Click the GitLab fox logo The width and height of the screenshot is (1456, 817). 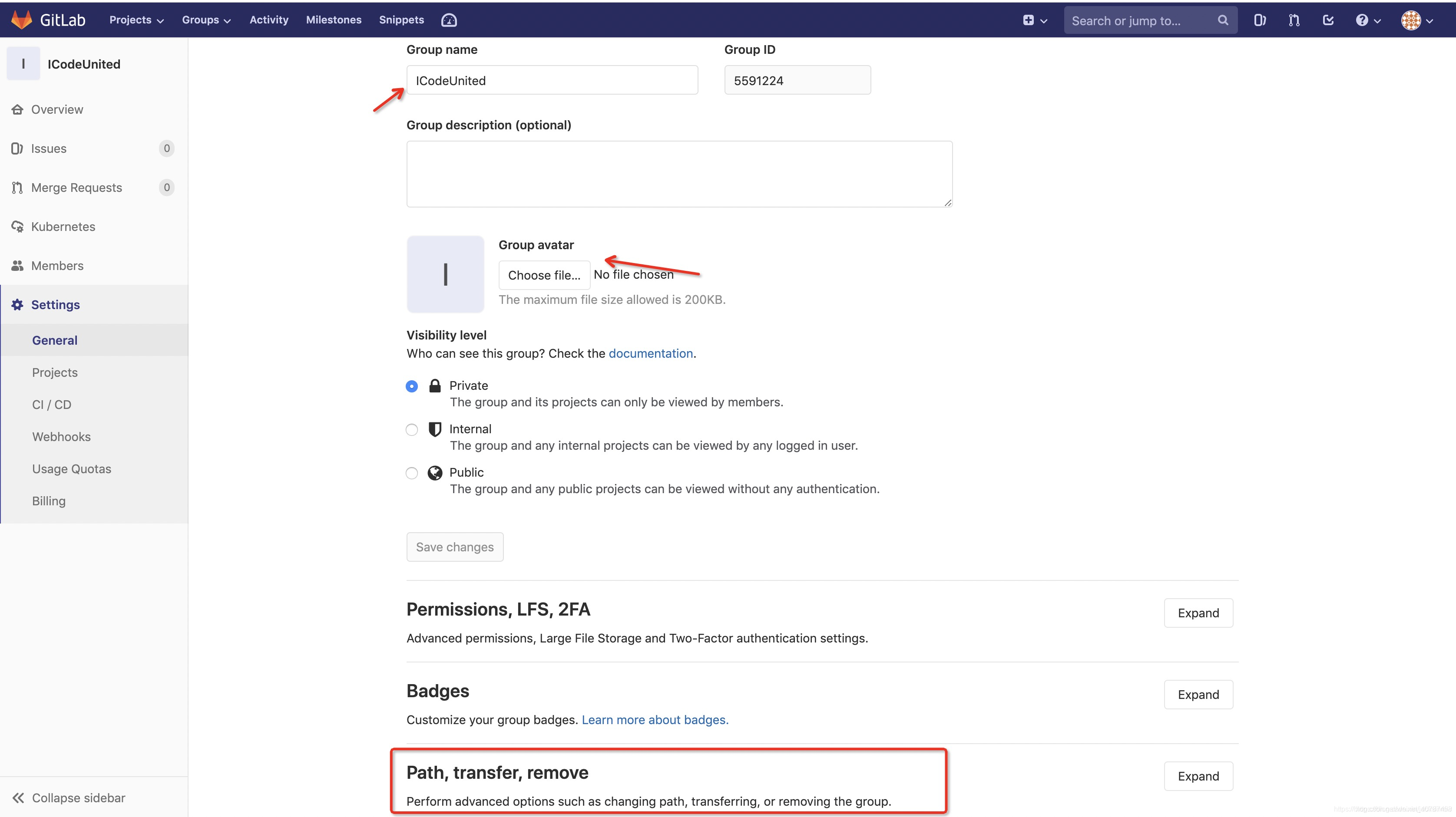[21, 20]
